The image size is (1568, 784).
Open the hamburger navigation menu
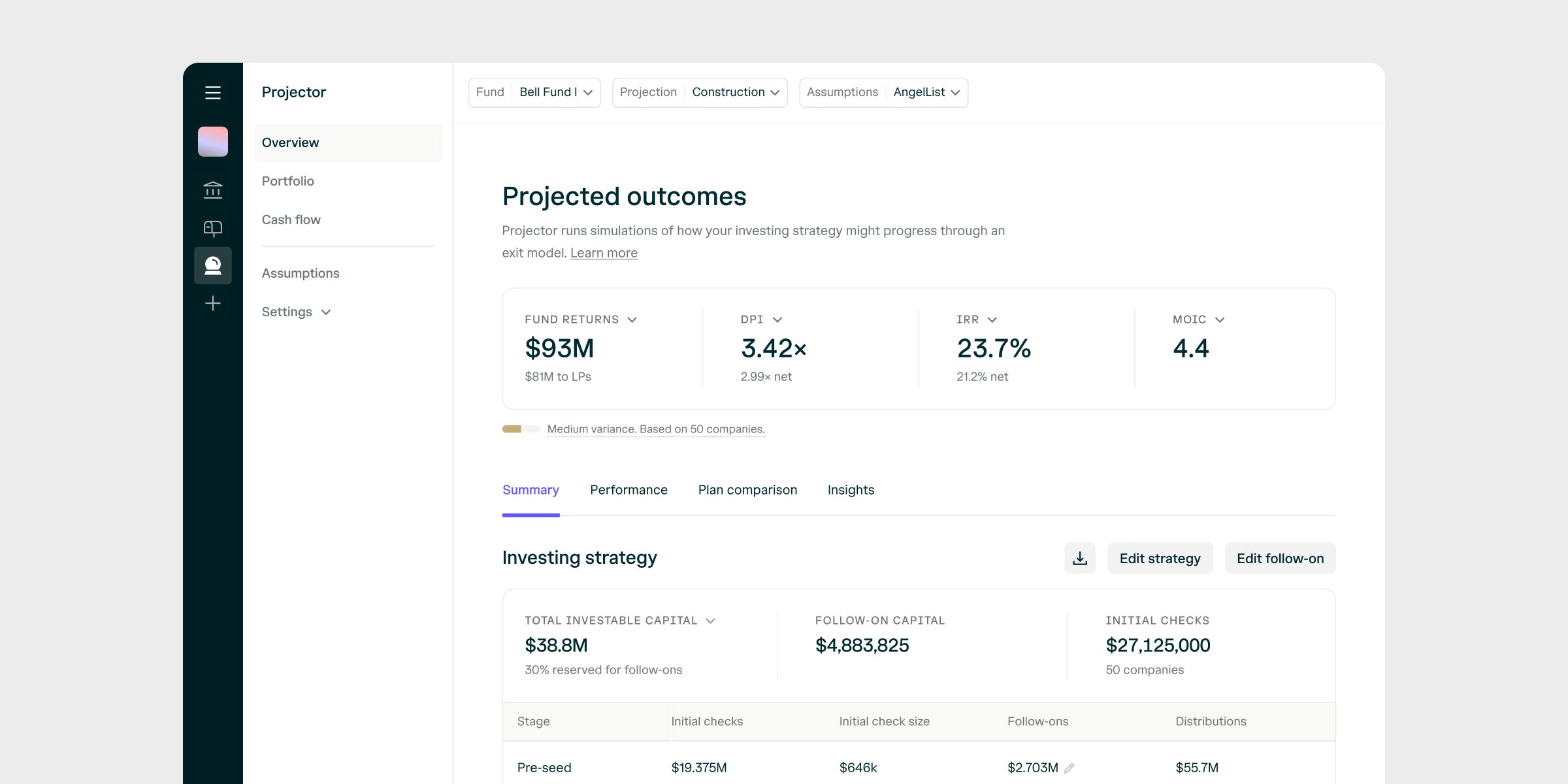coord(213,93)
